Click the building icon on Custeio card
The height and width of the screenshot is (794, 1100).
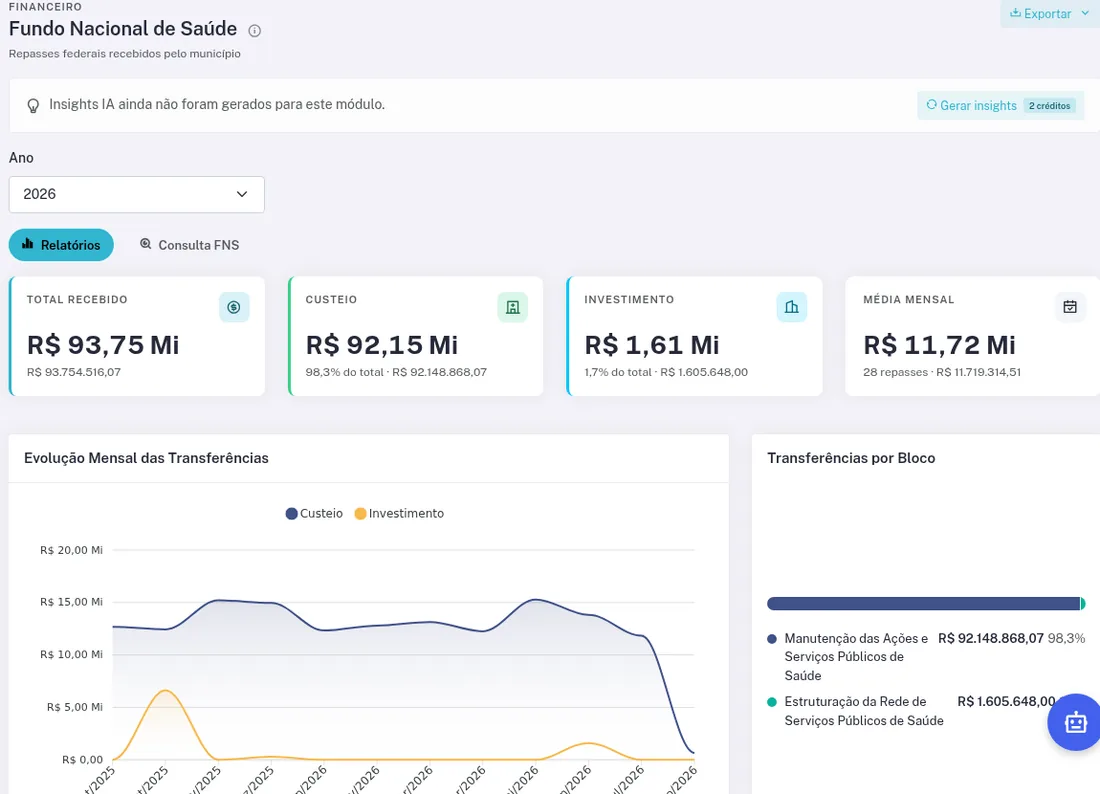click(513, 307)
